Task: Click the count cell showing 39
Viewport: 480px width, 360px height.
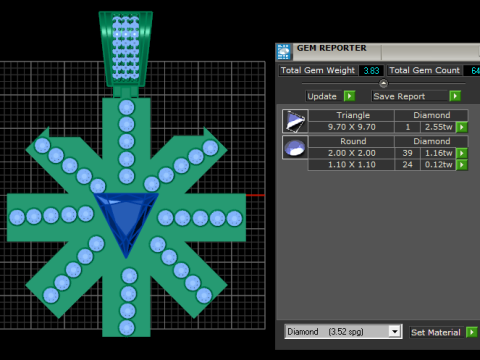Action: (x=407, y=153)
